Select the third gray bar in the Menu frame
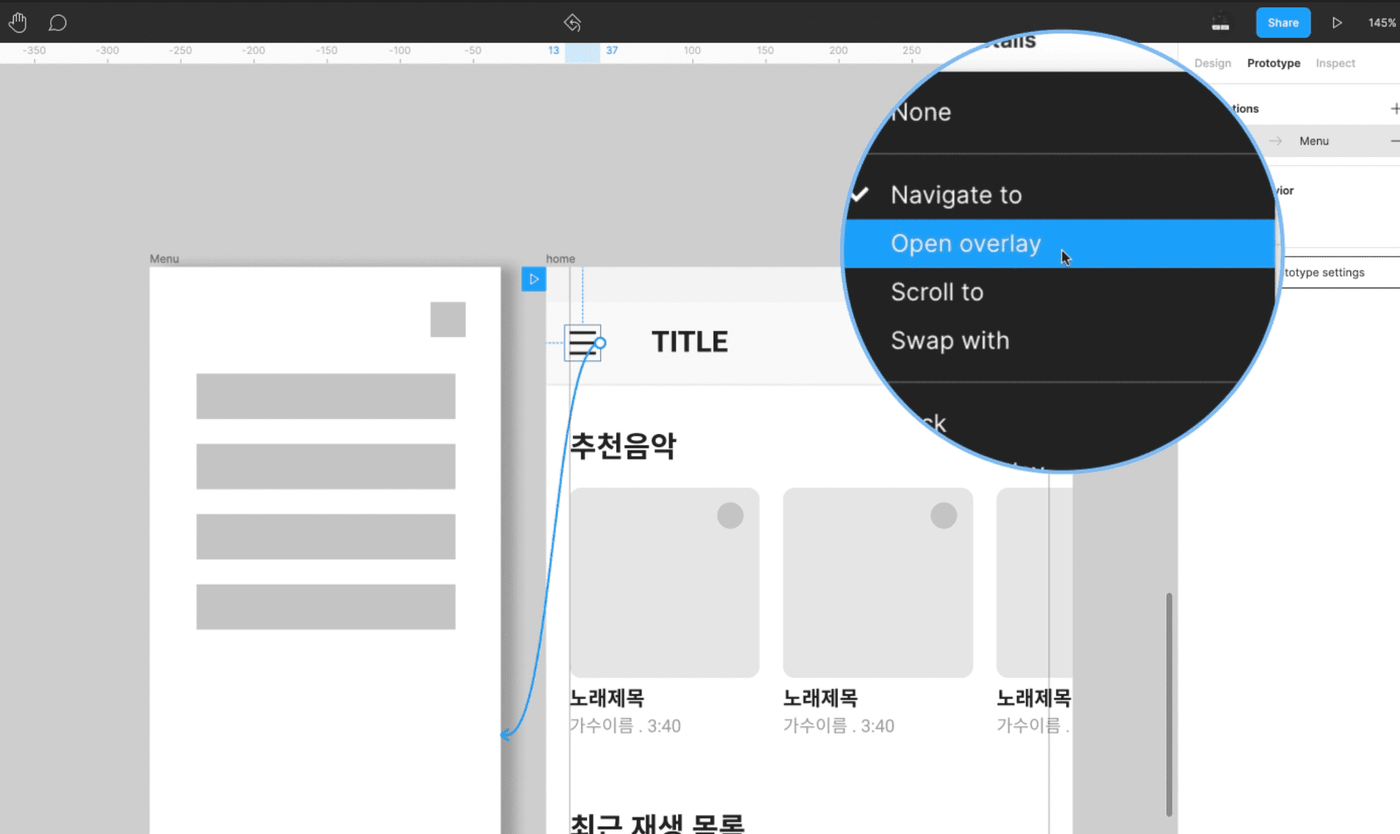Screen dimensions: 1400x834 pyautogui.click(x=326, y=536)
